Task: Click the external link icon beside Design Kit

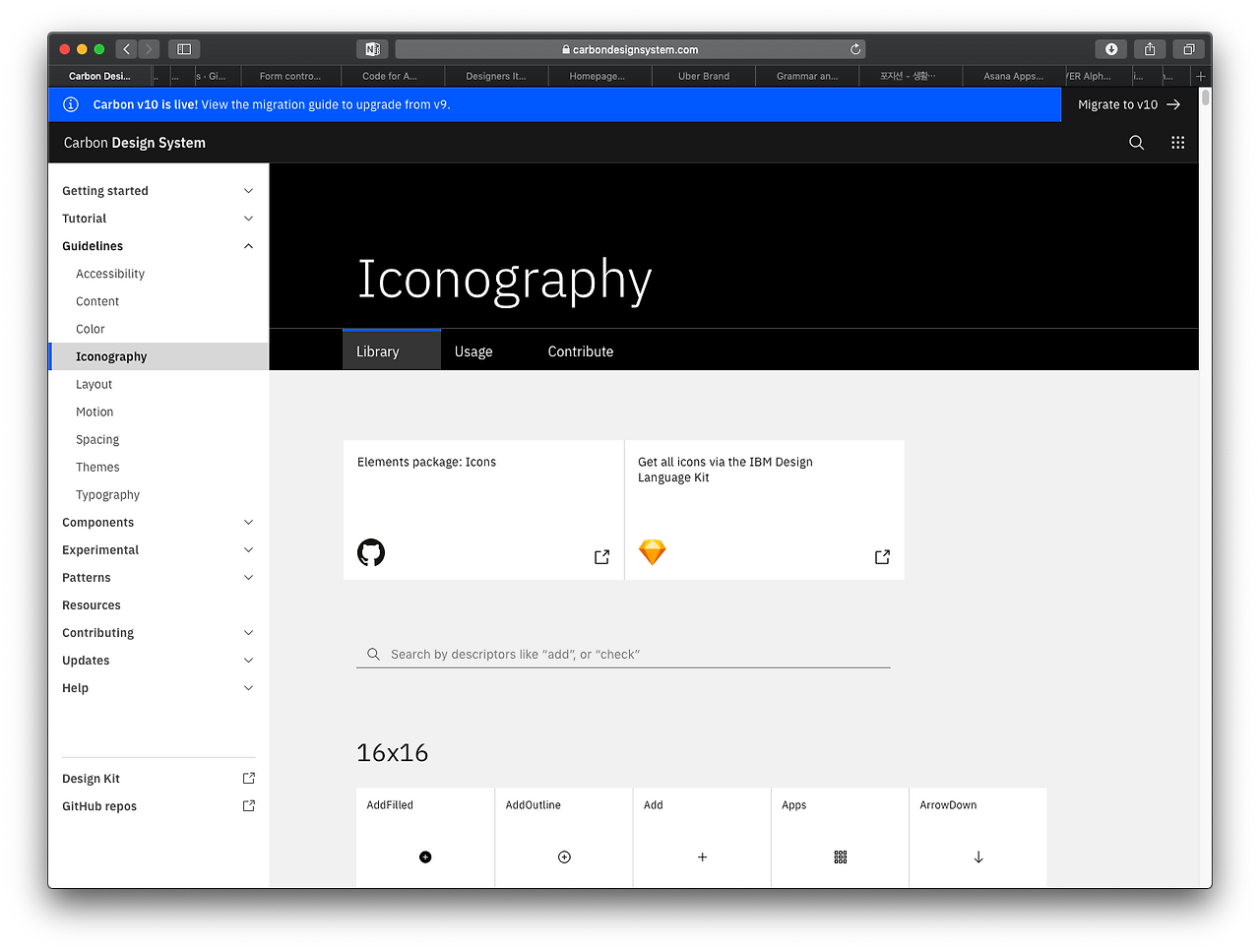Action: point(249,778)
